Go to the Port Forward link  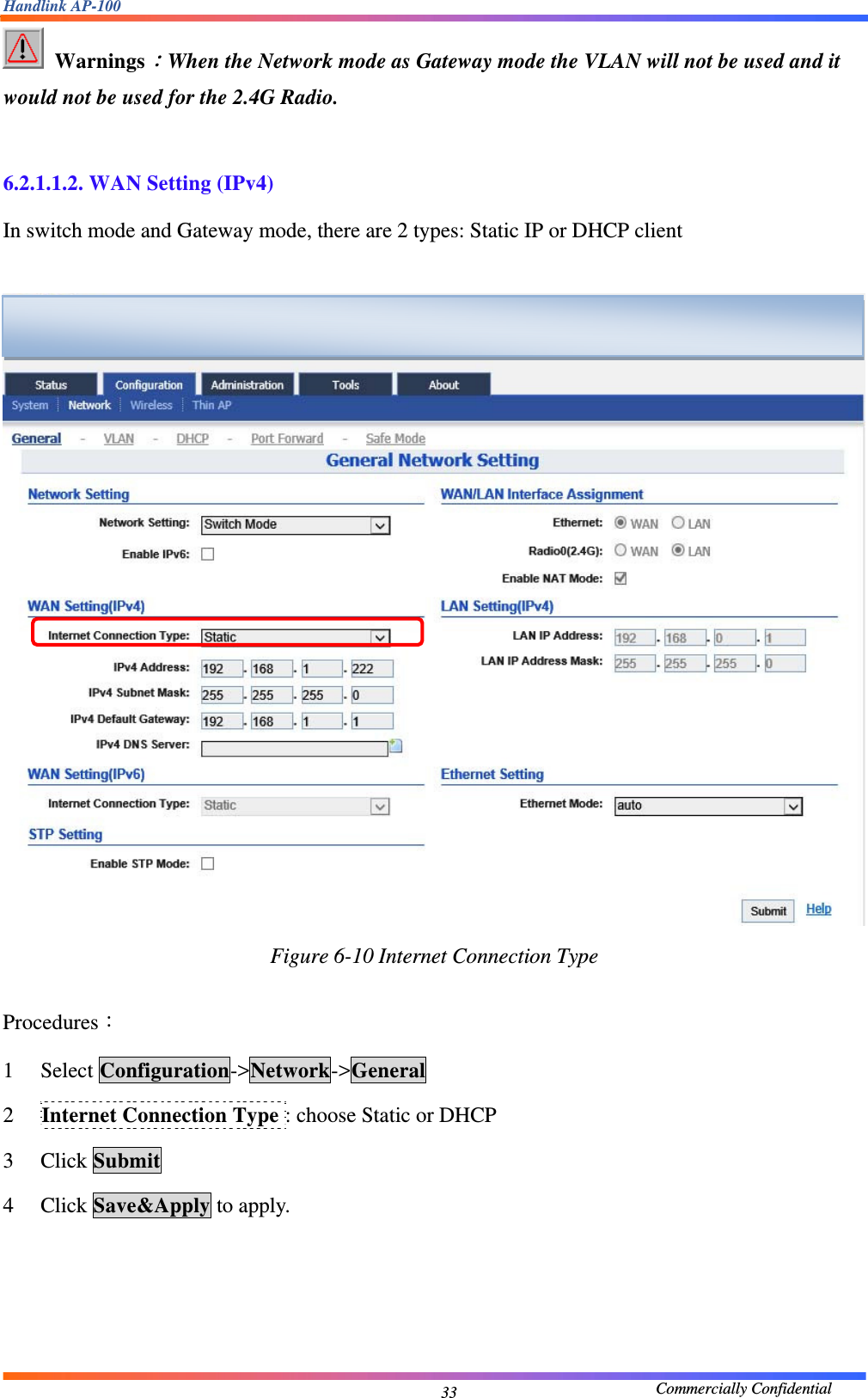pyautogui.click(x=287, y=438)
